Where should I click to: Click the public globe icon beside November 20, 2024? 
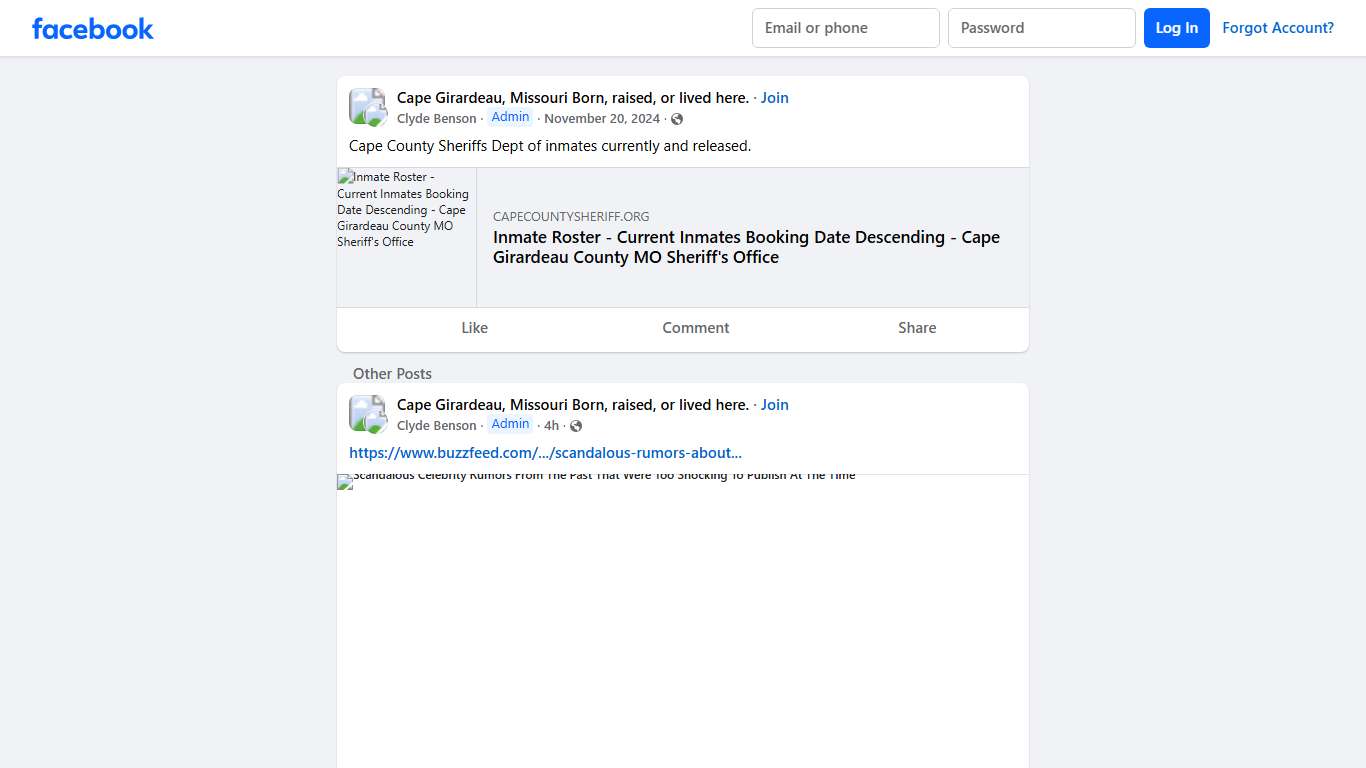[x=677, y=119]
